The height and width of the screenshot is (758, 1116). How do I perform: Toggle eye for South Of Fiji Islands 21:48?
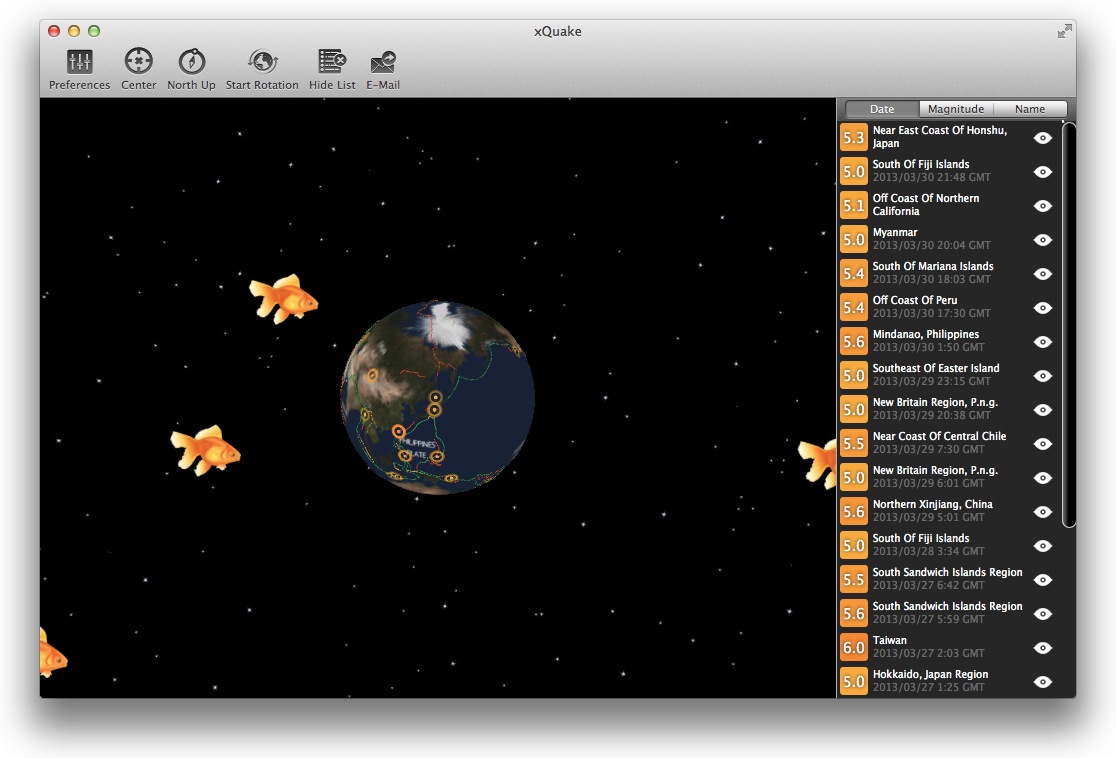click(1043, 172)
